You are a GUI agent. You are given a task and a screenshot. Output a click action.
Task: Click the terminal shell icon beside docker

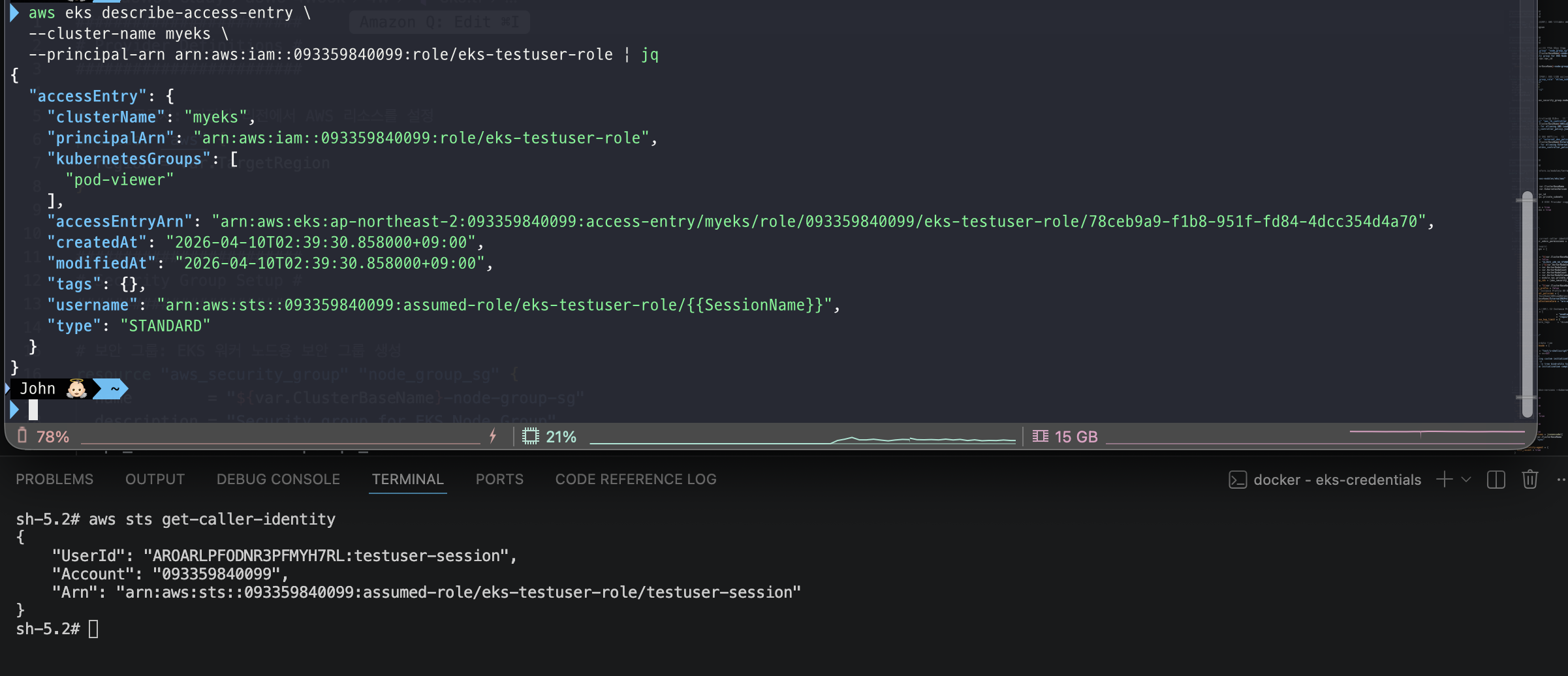1238,480
